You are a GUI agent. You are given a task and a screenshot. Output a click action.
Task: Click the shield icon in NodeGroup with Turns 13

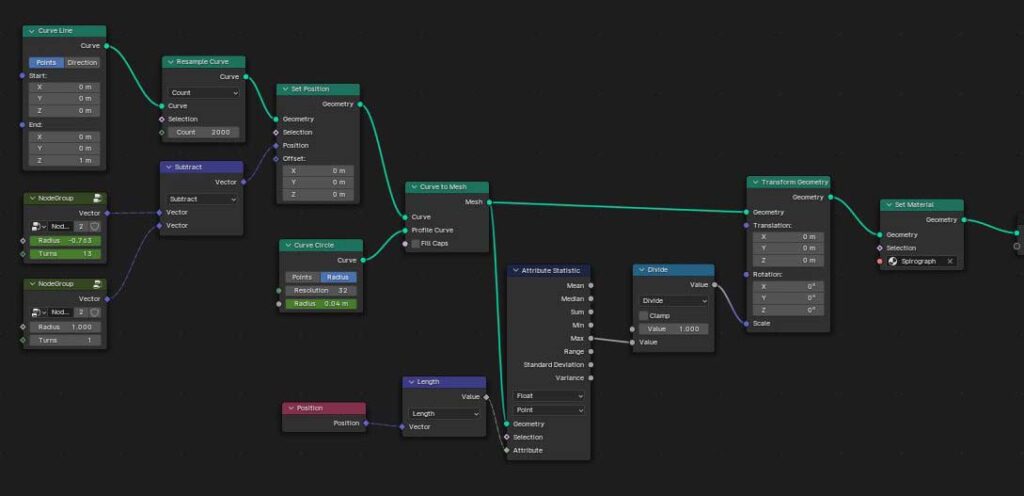pos(94,227)
